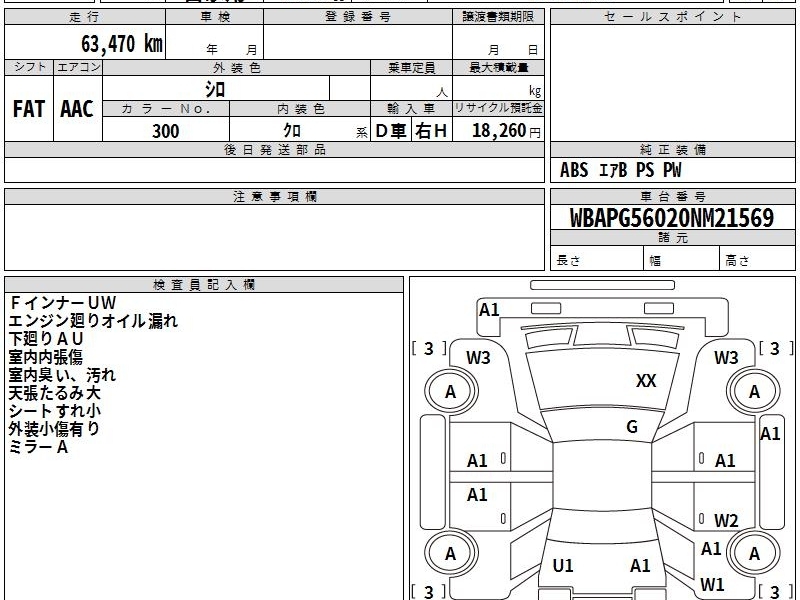Viewport: 800px width, 600px height.
Task: Select chassis number WBAPG56020NM21569
Action: coord(672,218)
